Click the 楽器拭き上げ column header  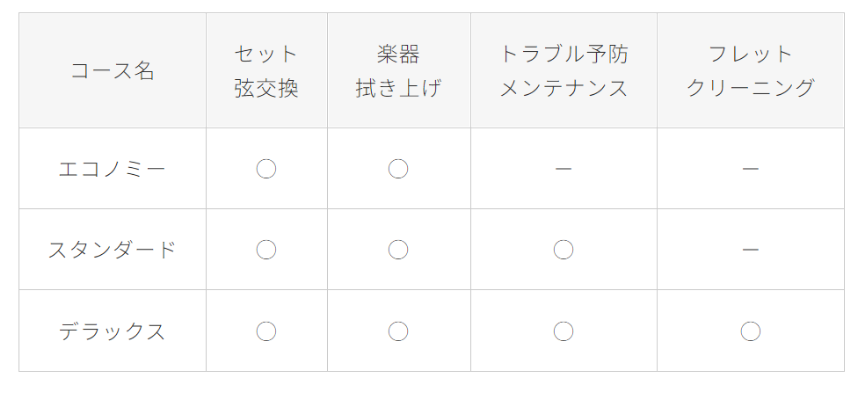pos(398,71)
